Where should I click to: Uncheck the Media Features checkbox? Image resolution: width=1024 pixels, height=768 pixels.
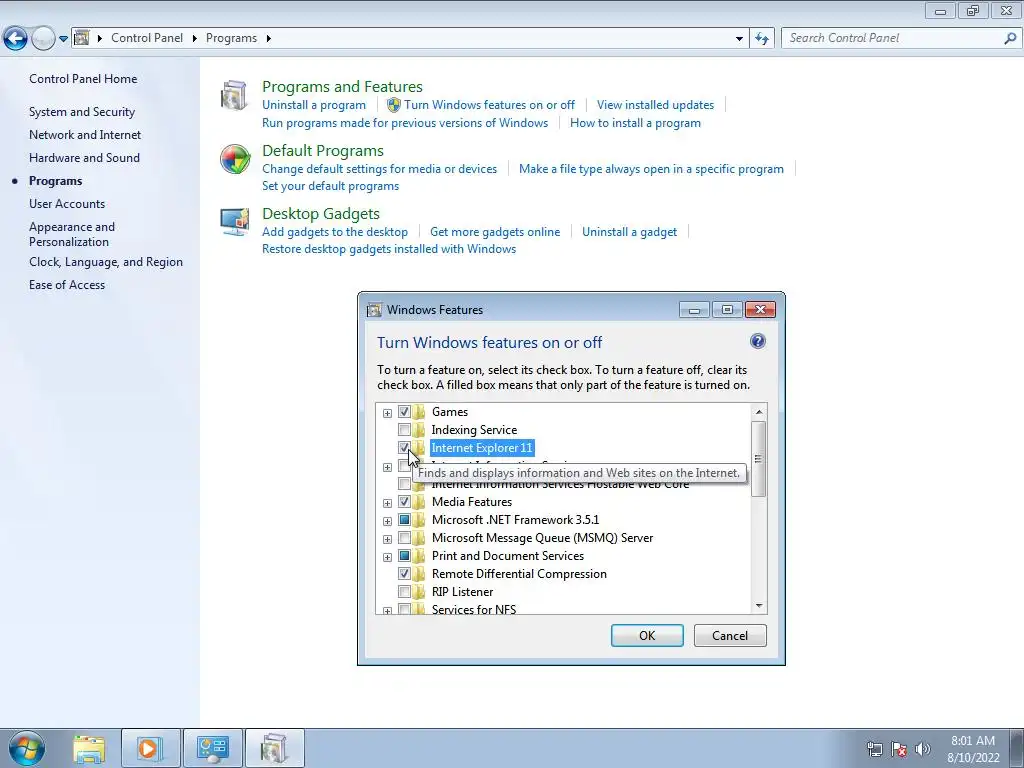point(404,502)
